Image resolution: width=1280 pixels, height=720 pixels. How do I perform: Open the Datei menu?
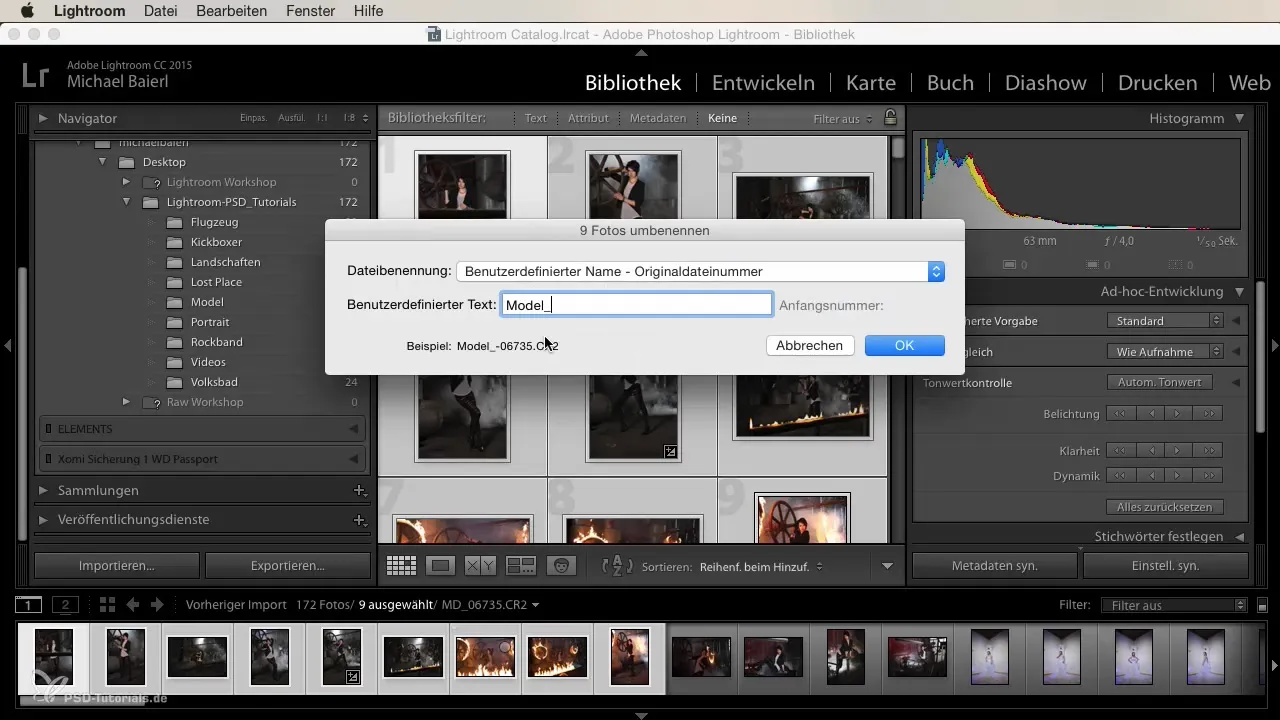[163, 11]
